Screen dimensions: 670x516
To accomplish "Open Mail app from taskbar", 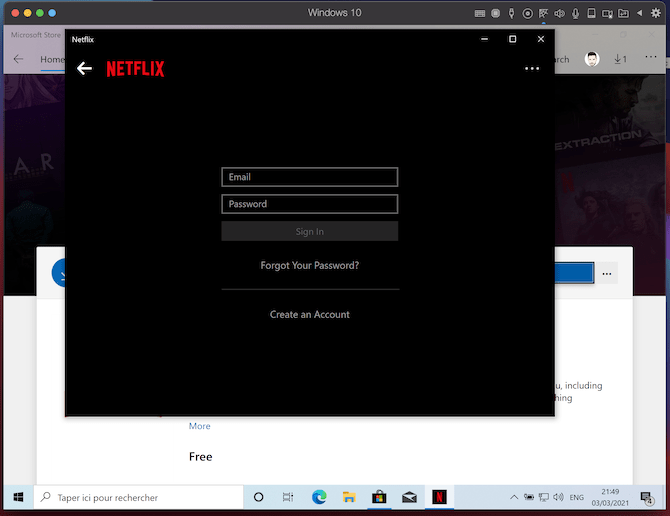I will tap(409, 497).
